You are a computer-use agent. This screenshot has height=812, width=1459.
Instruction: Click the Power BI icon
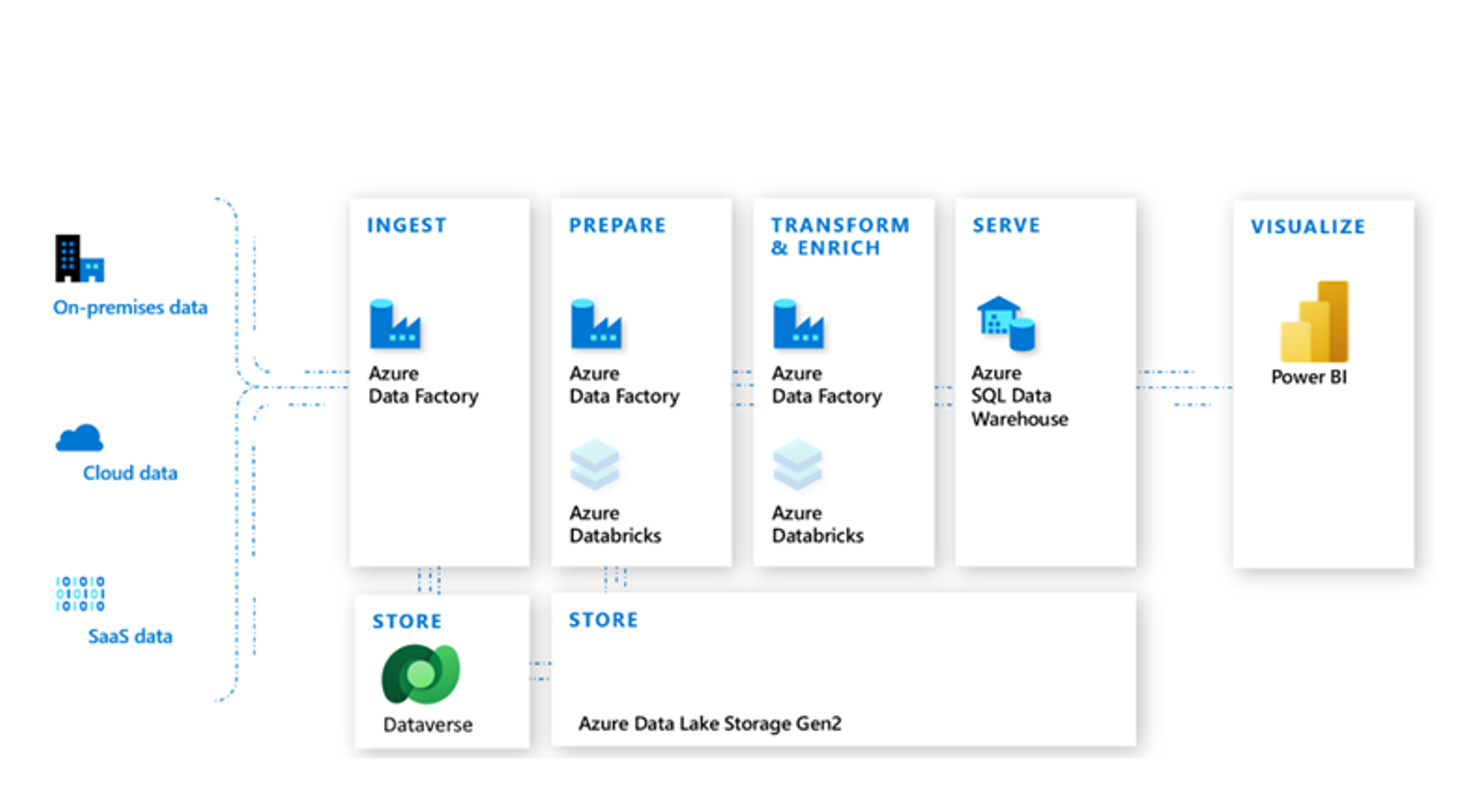coord(1315,321)
